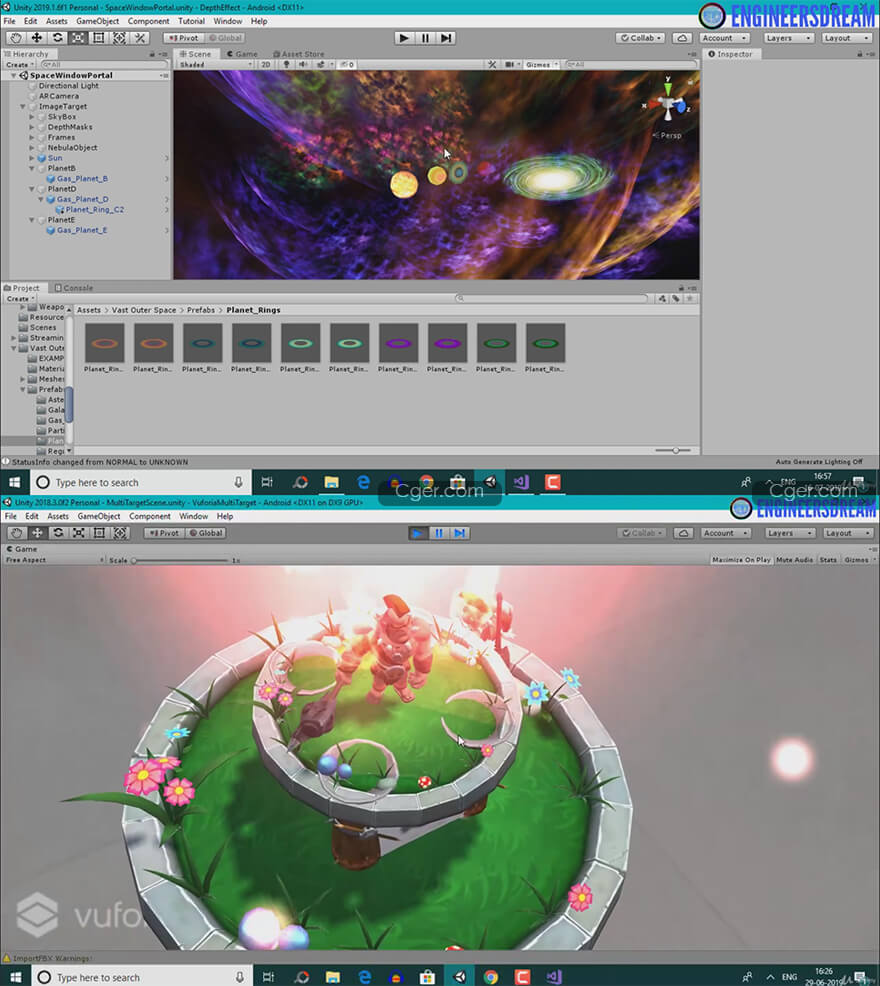Viewport: 880px width, 986px height.
Task: Collapse the ImageTarget hierarchy node
Action: 23,106
